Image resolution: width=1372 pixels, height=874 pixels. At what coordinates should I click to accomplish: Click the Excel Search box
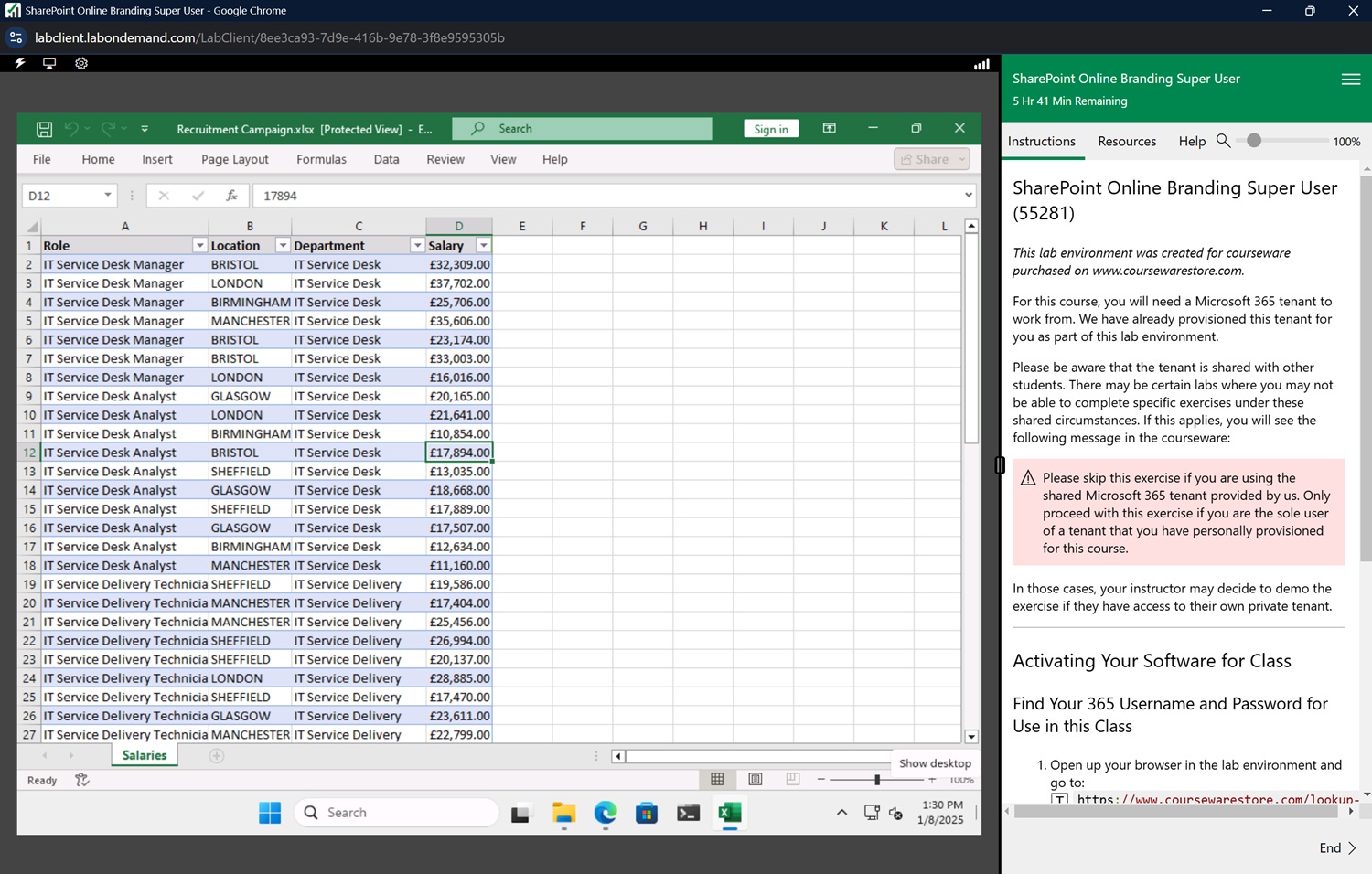coord(582,129)
